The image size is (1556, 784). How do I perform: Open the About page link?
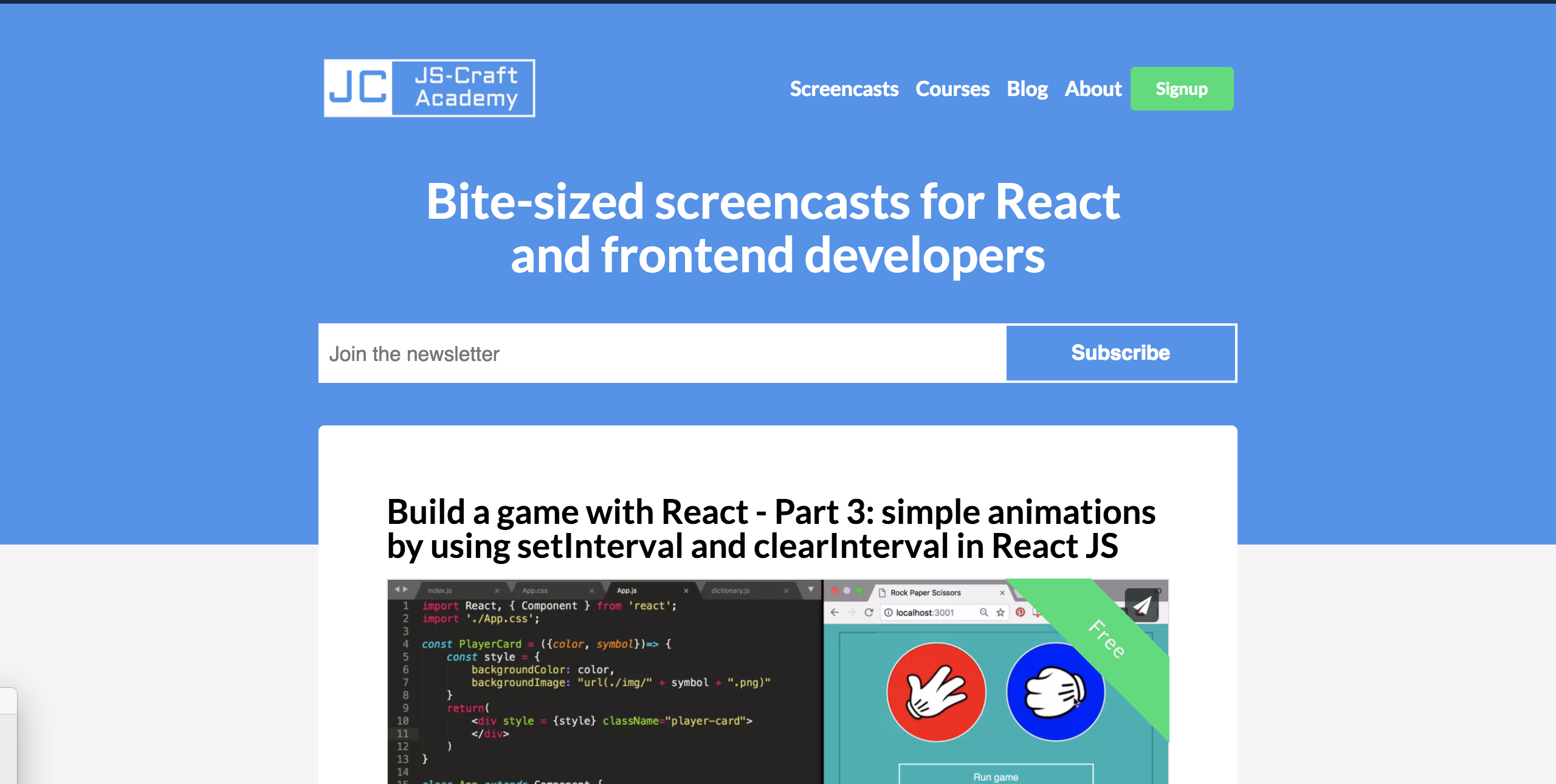(1093, 89)
